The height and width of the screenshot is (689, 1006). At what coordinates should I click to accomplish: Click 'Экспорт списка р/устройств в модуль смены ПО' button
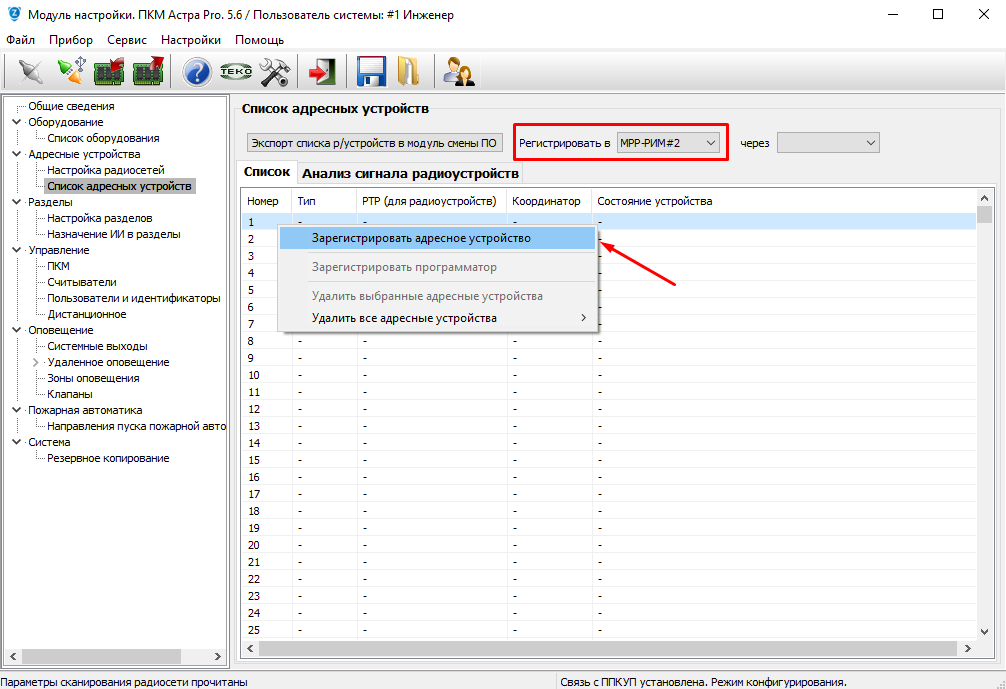click(374, 143)
